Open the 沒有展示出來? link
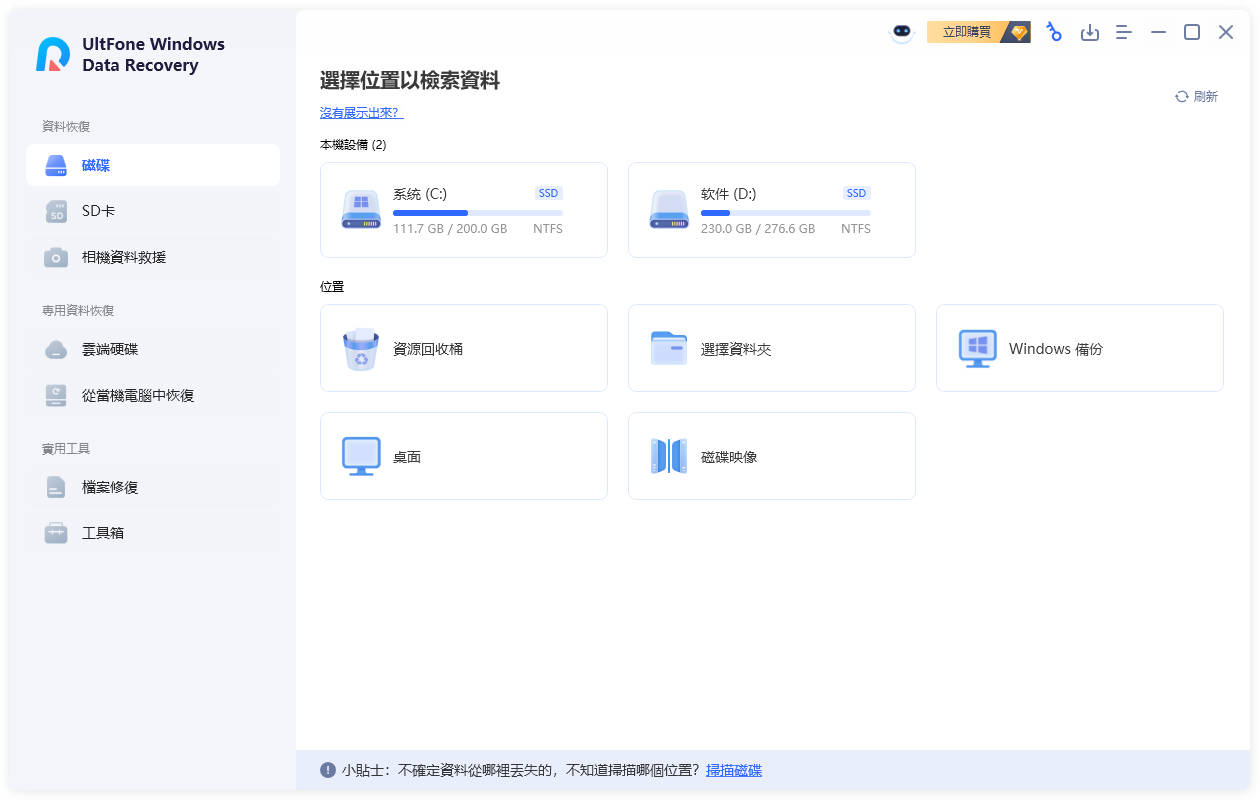This screenshot has width=1260, height=800. pos(360,112)
